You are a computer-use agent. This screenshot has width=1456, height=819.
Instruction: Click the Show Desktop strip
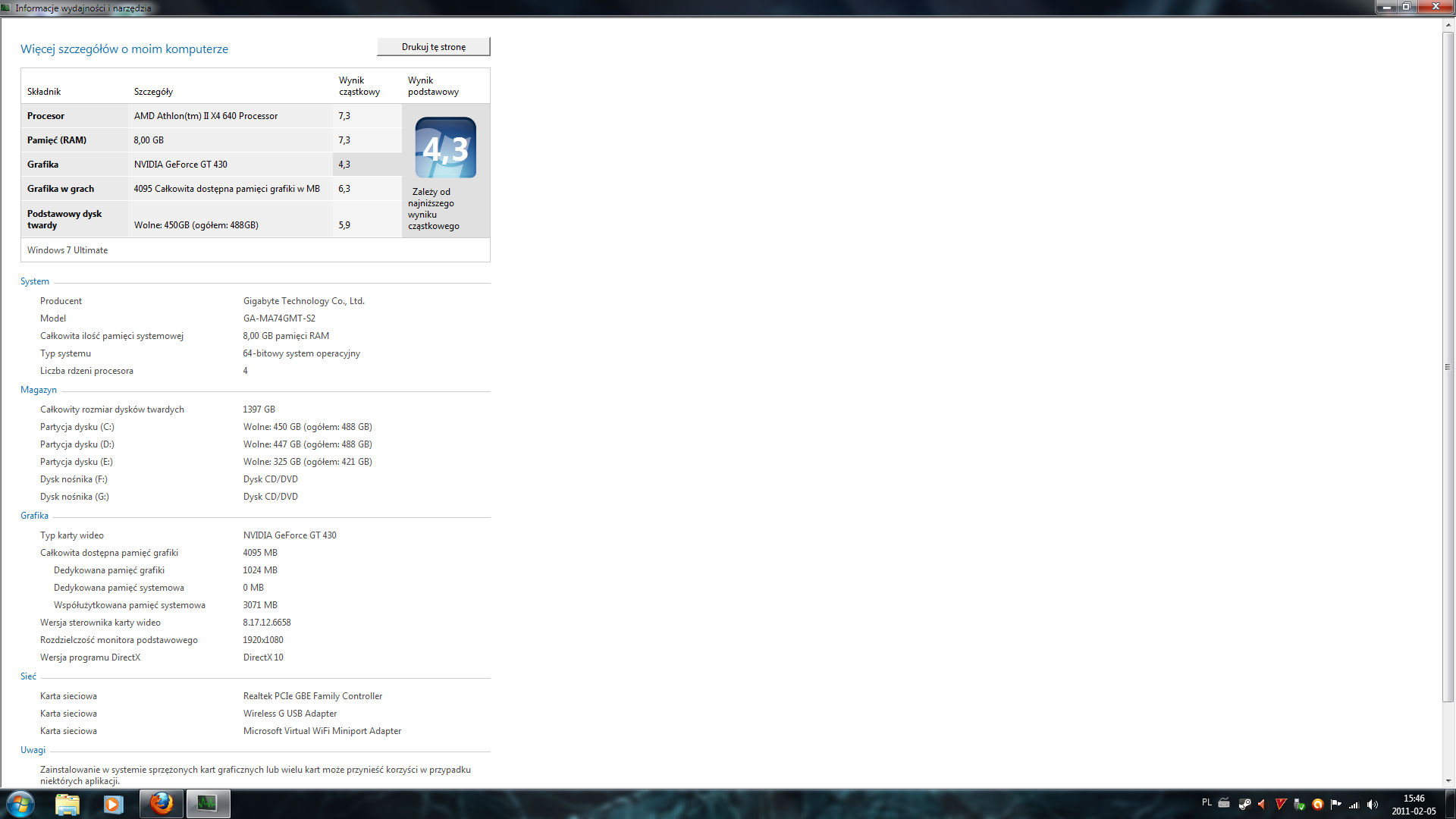pos(1451,804)
